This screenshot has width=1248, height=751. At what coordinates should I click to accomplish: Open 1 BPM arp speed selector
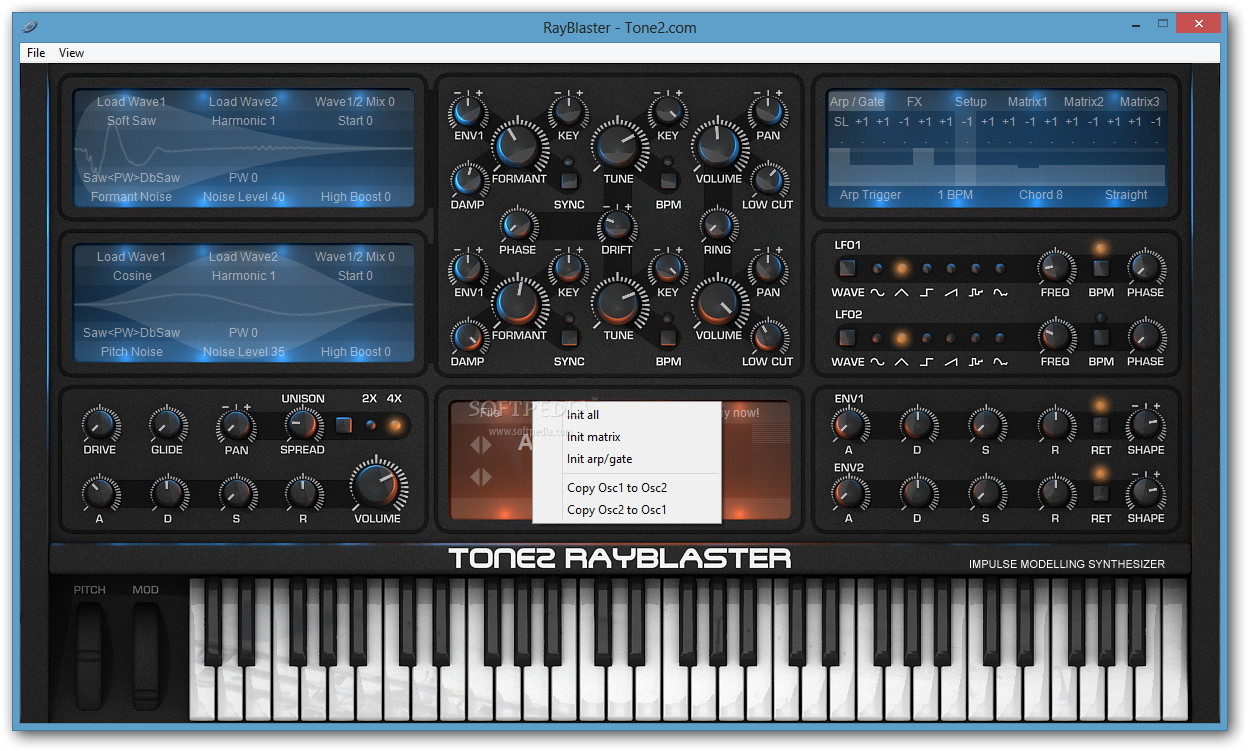955,195
